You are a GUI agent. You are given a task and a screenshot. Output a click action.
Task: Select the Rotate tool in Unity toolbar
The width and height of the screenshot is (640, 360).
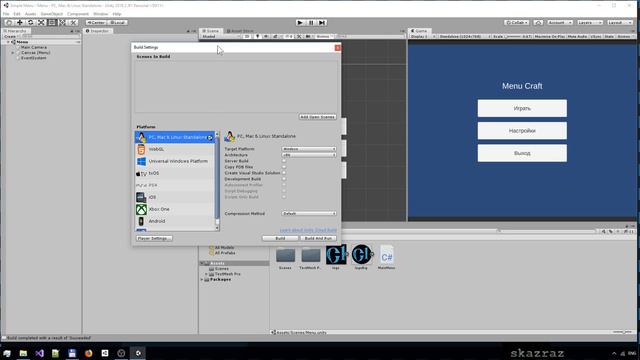coord(30,22)
